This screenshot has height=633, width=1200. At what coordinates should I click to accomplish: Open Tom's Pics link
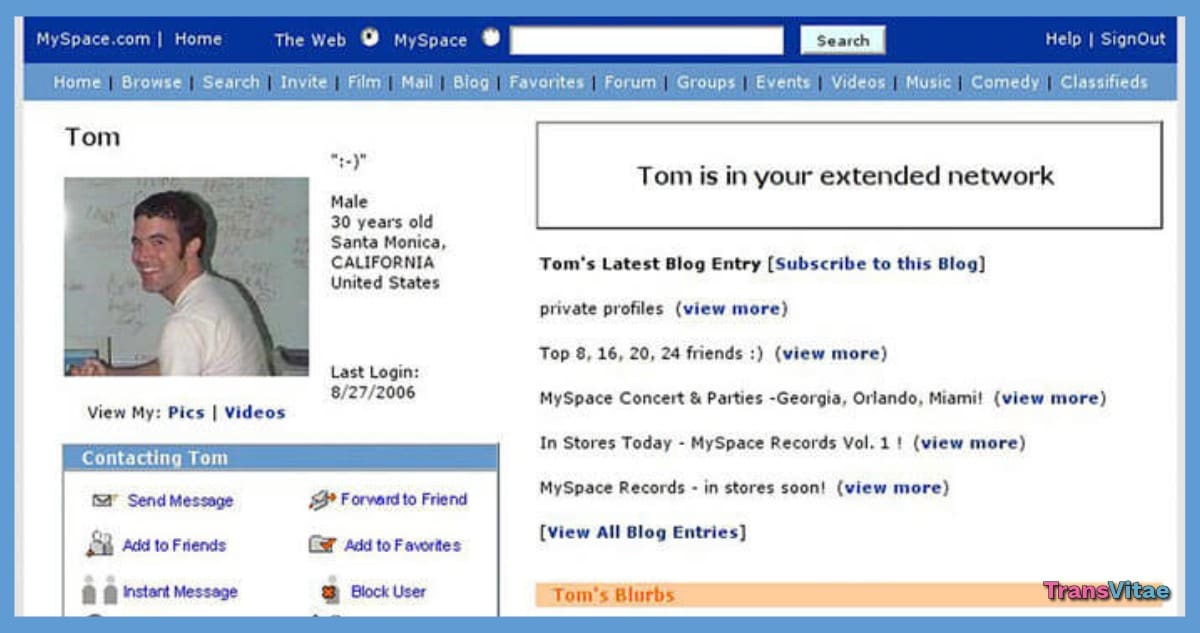tap(186, 412)
